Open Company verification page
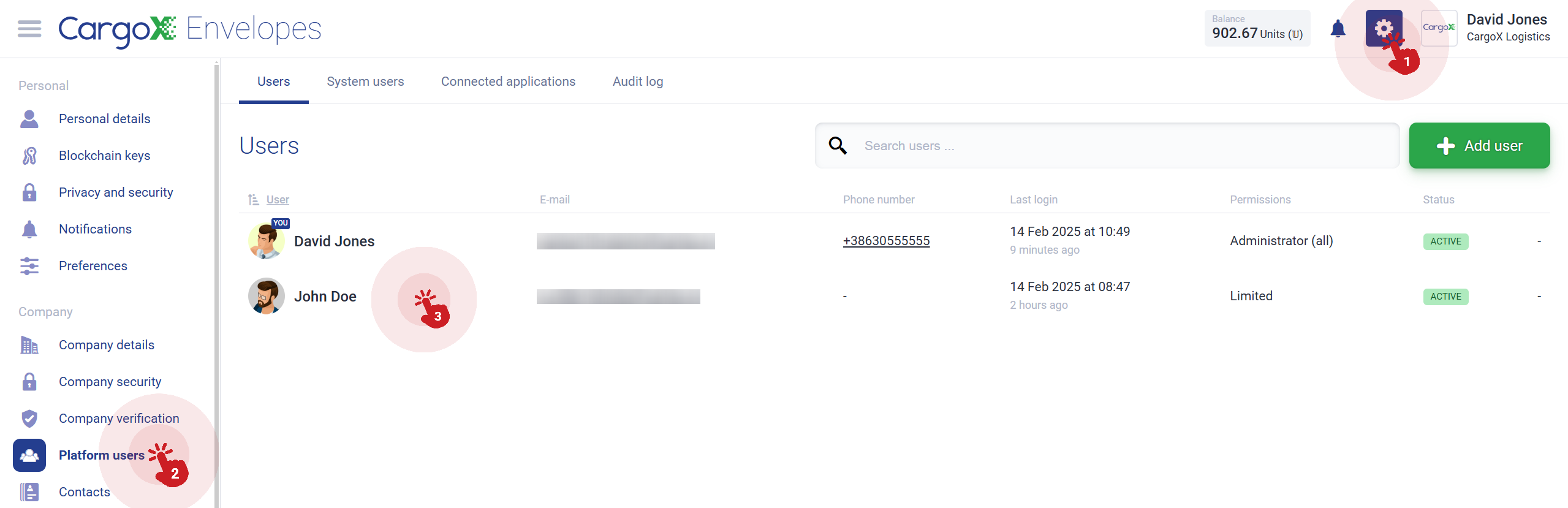Screen dimensions: 1568x508 (x=119, y=419)
